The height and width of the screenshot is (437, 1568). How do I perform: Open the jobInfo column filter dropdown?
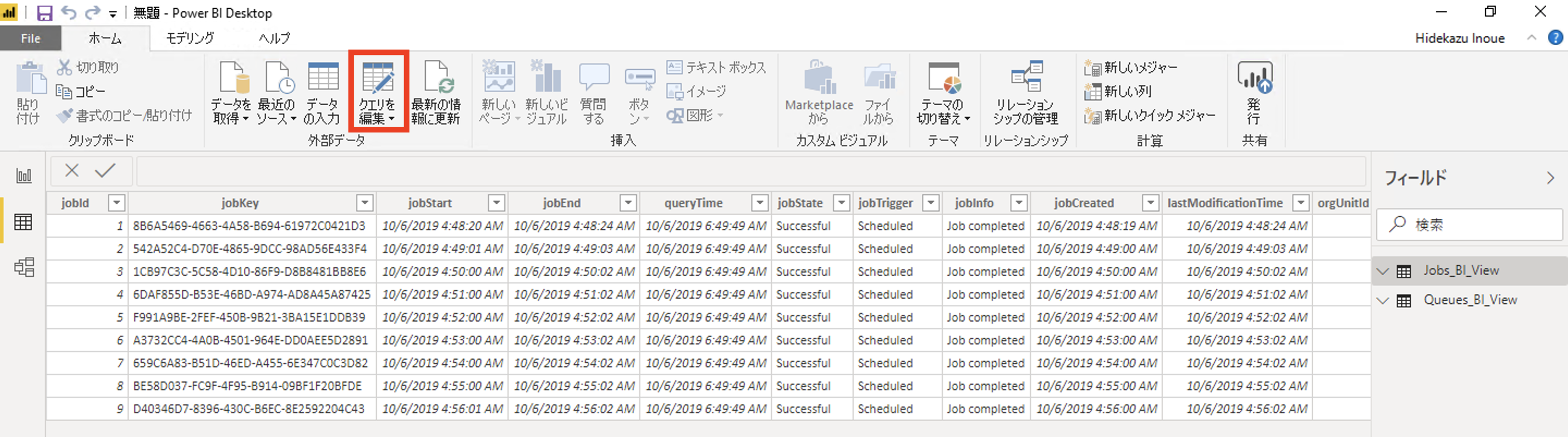[1019, 202]
